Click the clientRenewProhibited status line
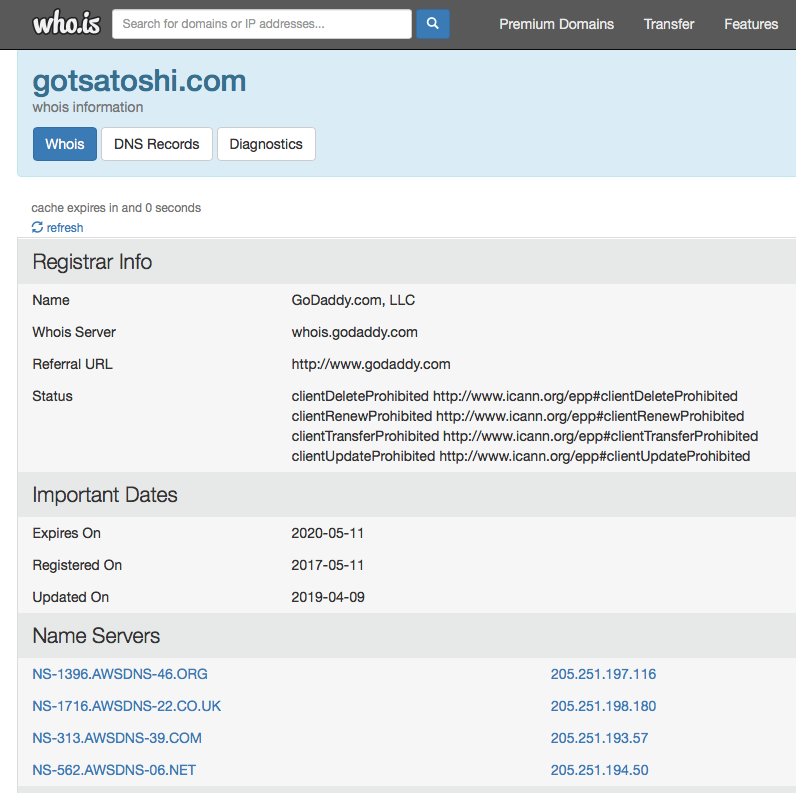 pyautogui.click(x=518, y=416)
